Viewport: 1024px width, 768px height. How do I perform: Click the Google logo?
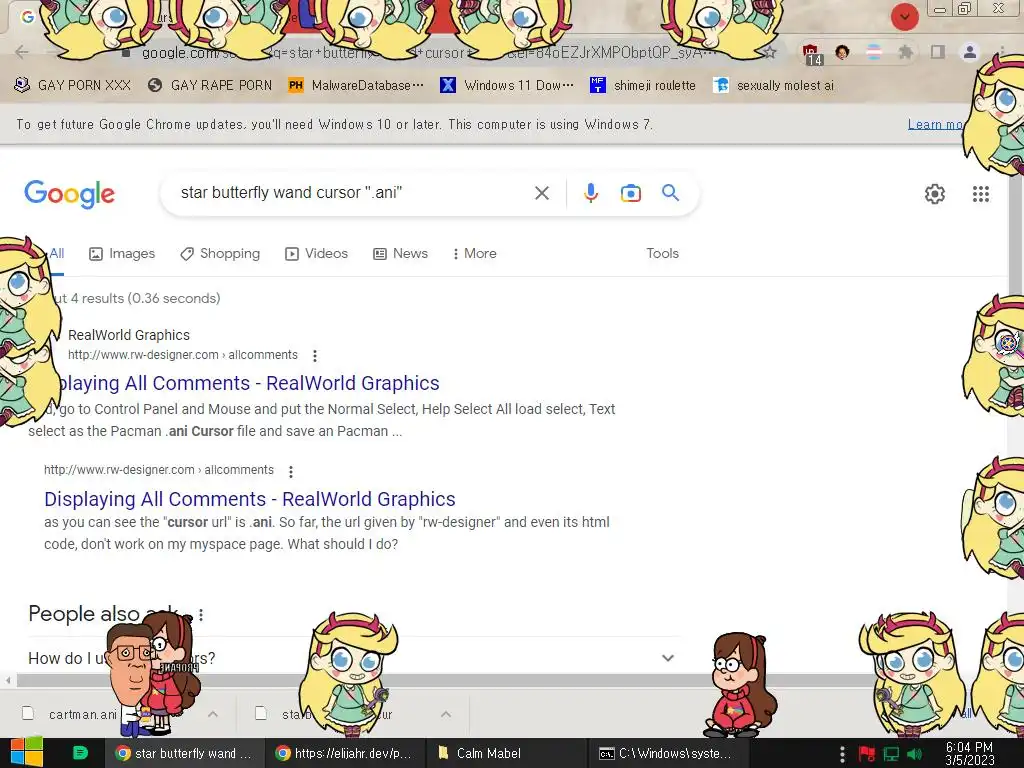pyautogui.click(x=70, y=194)
